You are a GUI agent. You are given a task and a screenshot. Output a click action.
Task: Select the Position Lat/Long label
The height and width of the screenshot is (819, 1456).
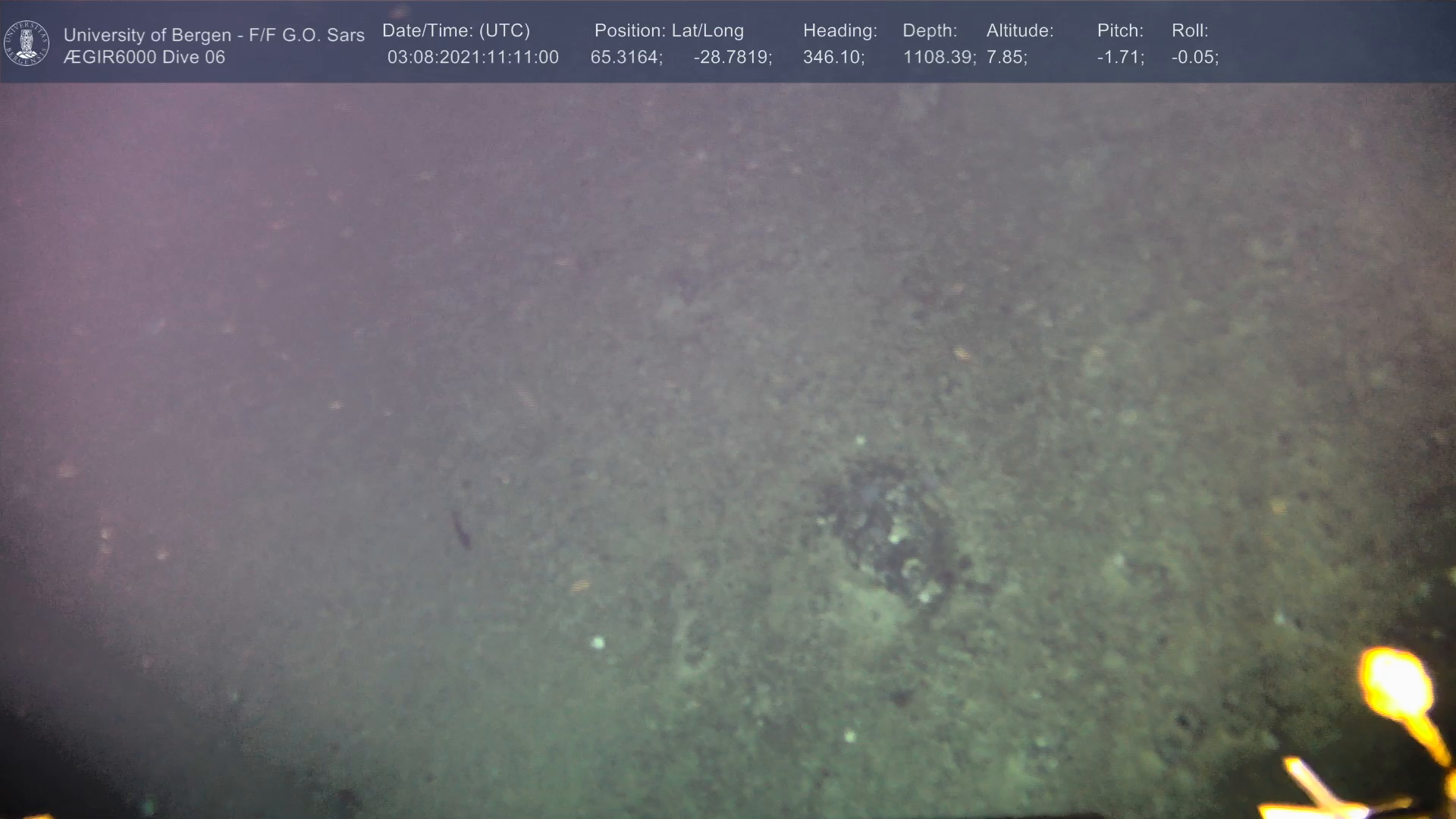[669, 31]
